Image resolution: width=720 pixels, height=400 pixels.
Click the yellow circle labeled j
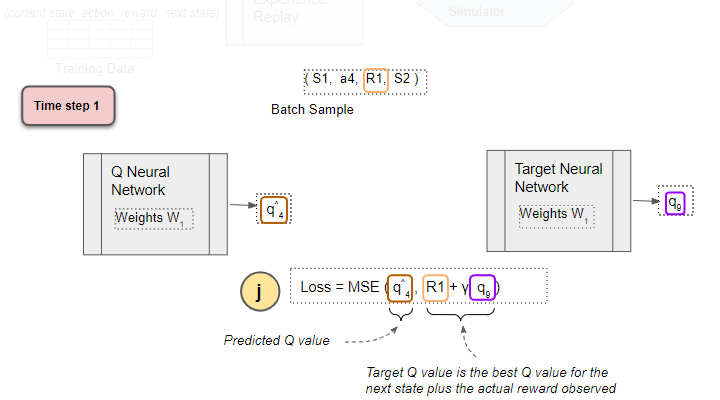tap(260, 291)
